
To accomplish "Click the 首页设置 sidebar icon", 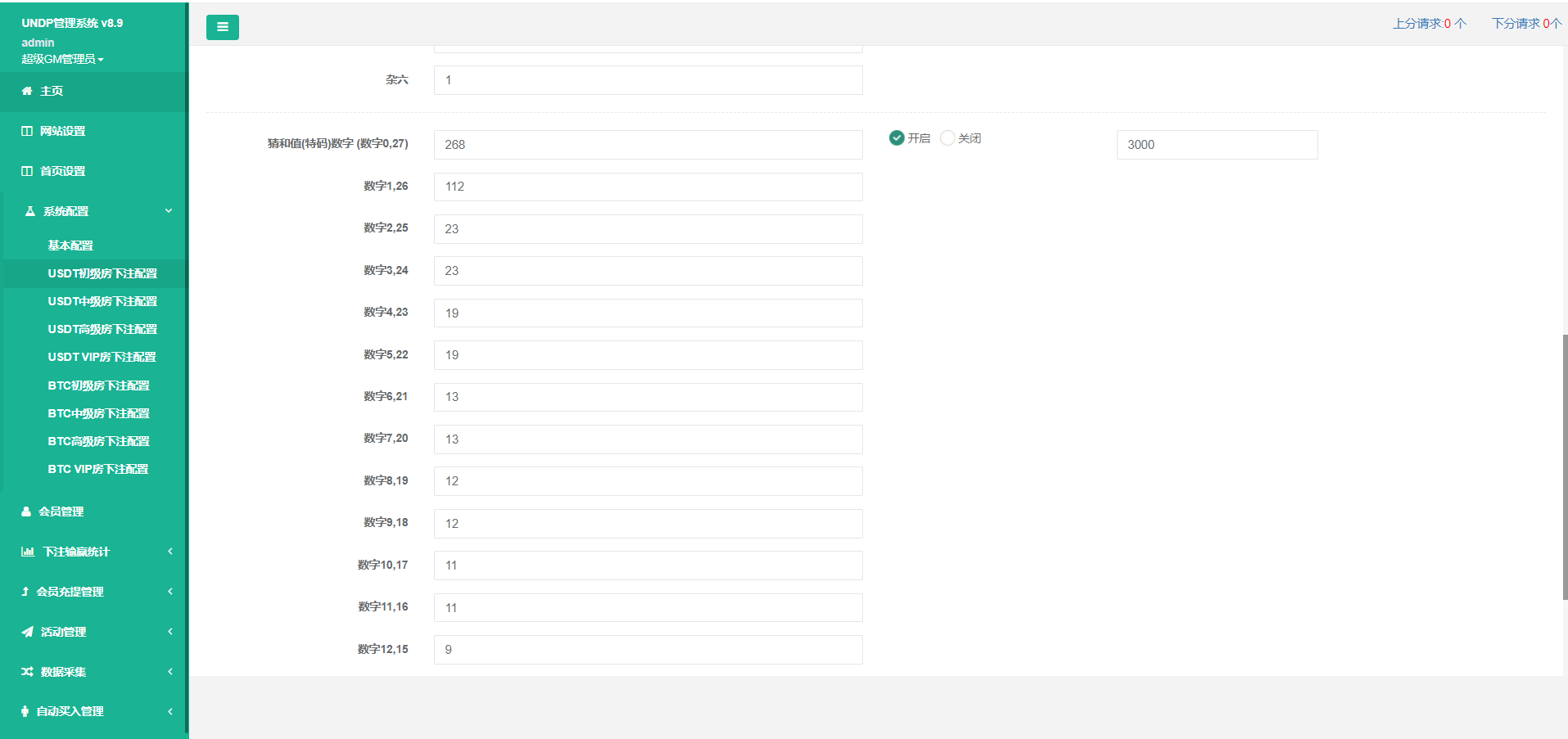I will point(27,171).
